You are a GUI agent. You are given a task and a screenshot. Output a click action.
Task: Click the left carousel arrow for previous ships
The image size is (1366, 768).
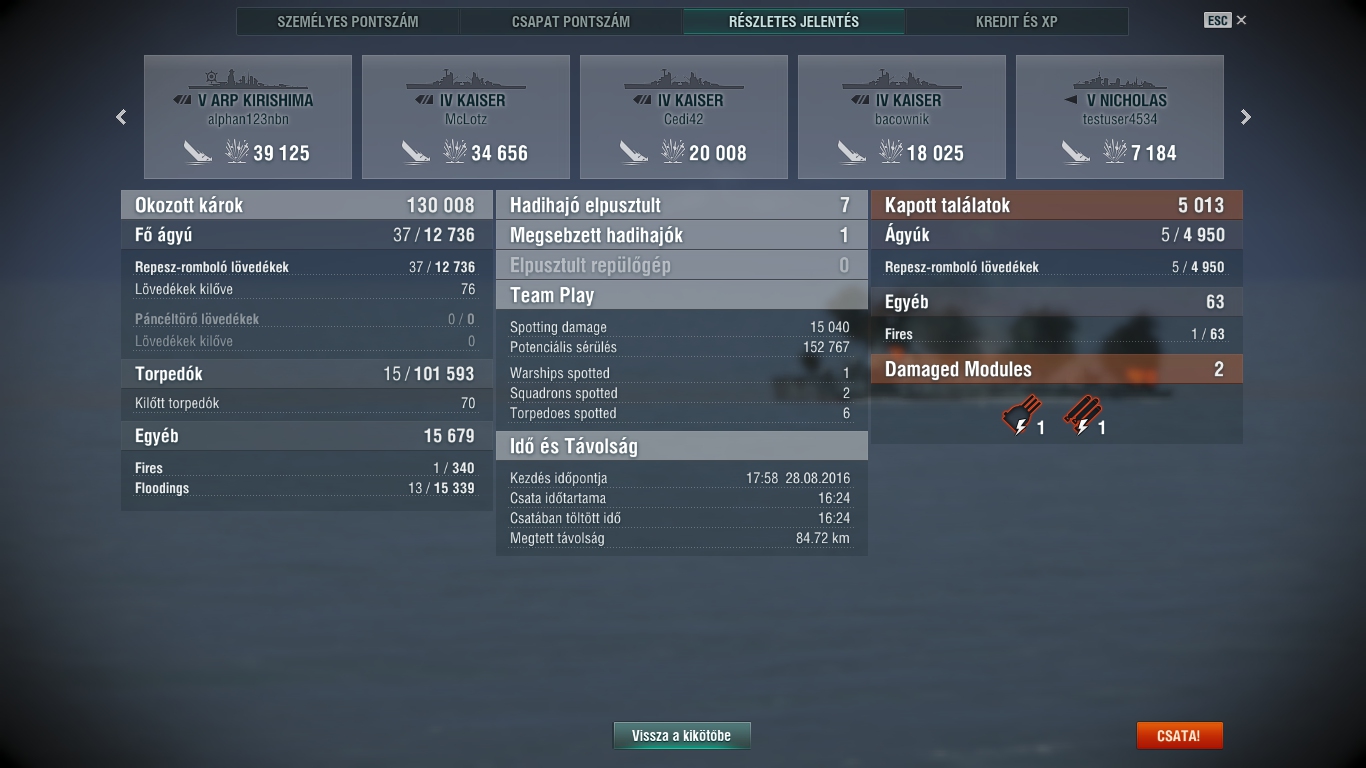[x=121, y=117]
